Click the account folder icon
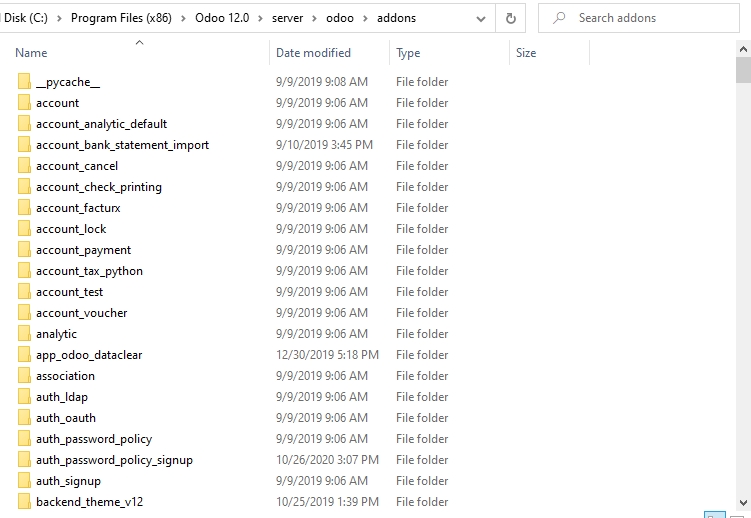 point(24,103)
